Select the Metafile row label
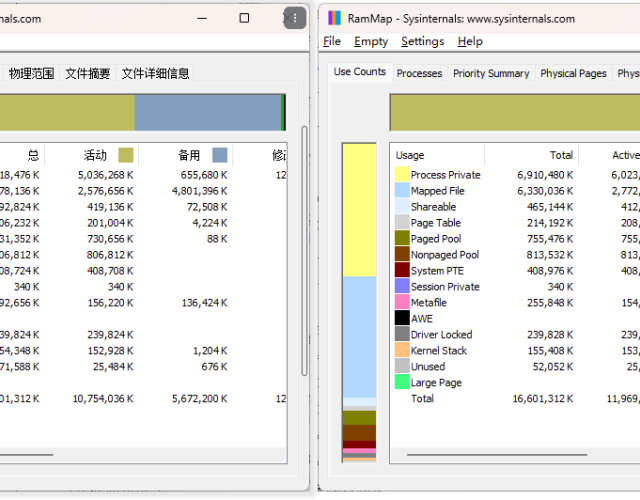 [x=429, y=302]
